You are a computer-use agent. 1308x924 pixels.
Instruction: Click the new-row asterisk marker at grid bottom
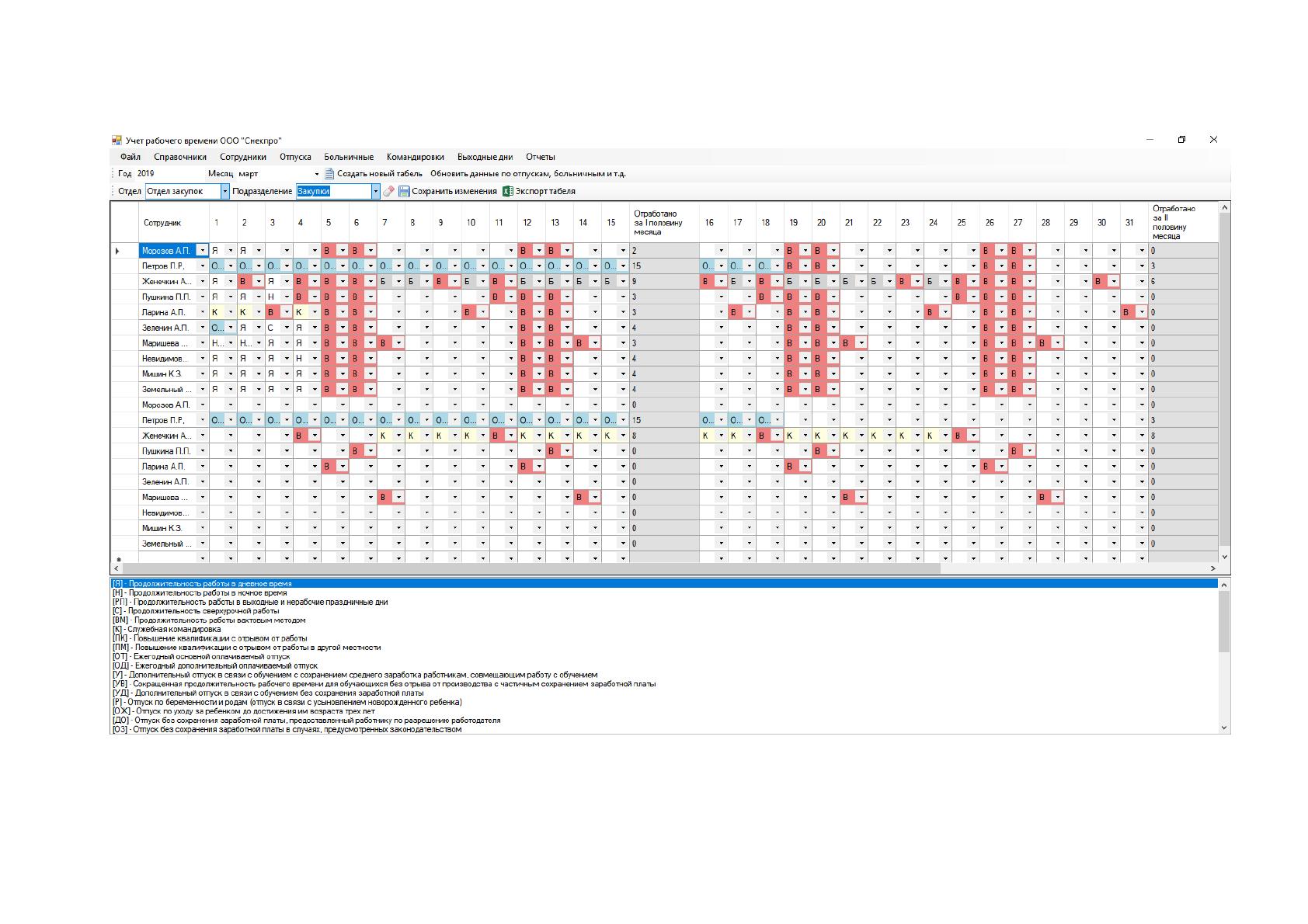tap(118, 559)
